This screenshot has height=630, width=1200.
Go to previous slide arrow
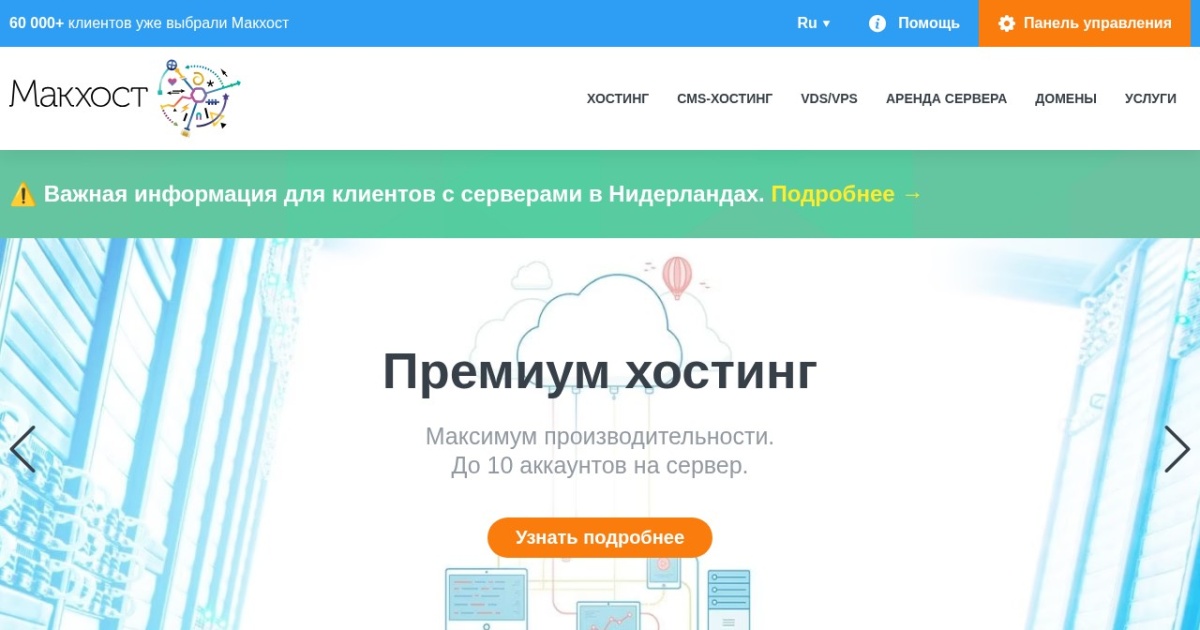(23, 449)
